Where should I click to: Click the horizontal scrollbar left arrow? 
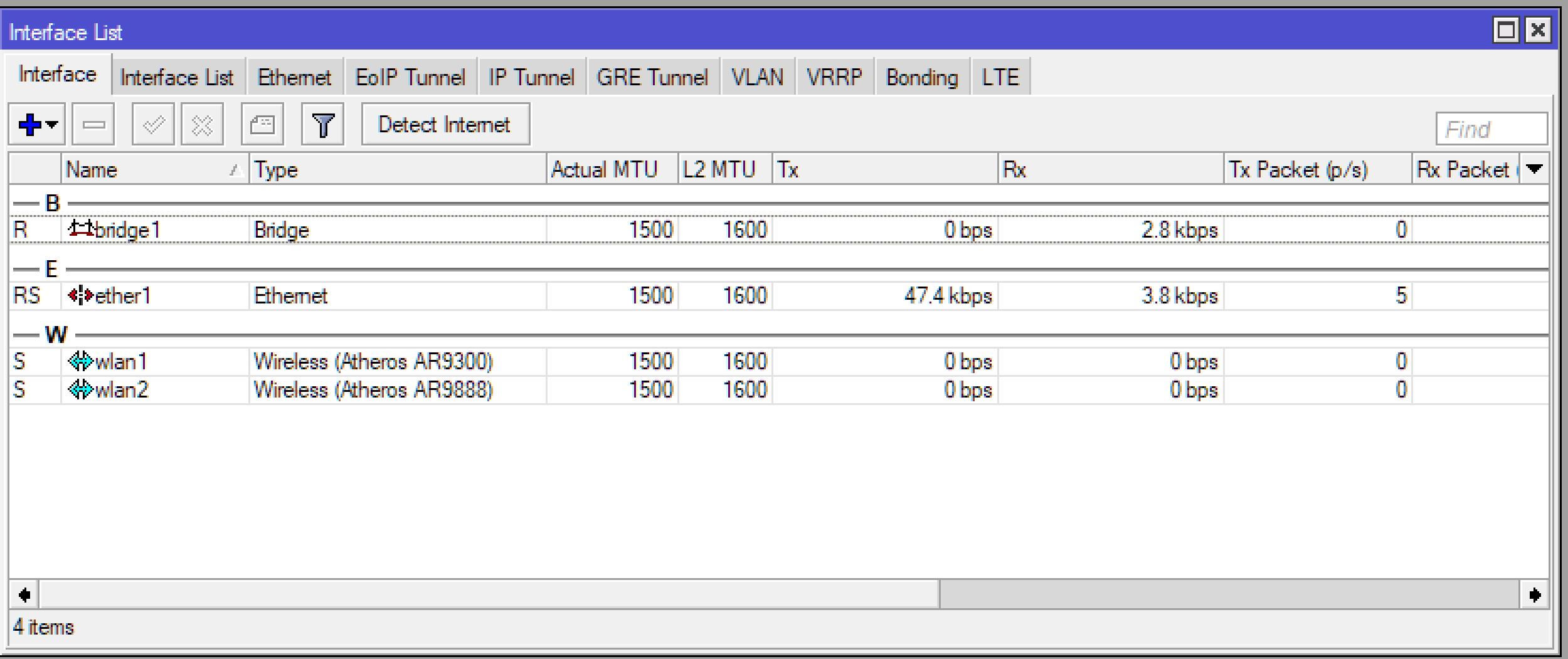tap(24, 594)
